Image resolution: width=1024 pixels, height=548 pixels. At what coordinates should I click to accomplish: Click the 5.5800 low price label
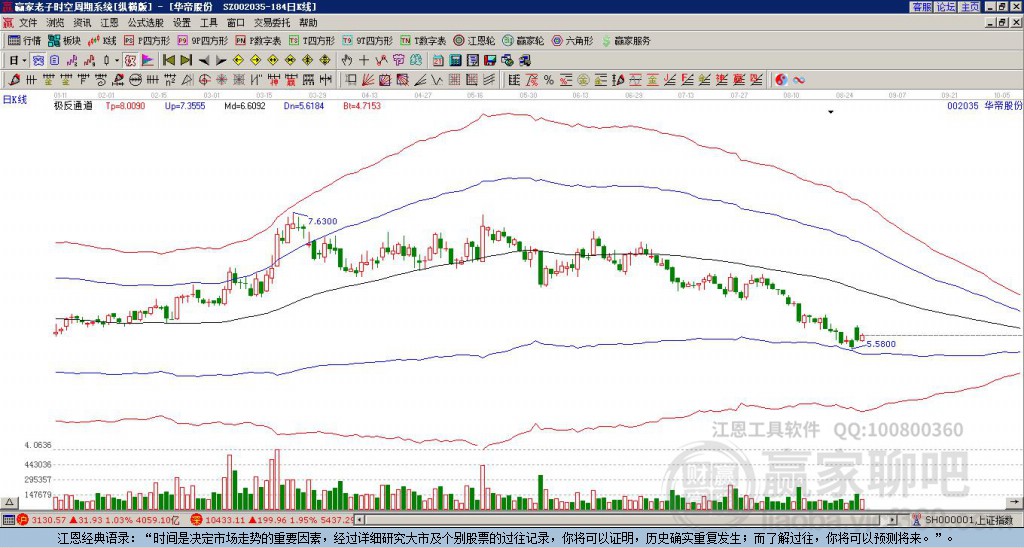click(881, 344)
